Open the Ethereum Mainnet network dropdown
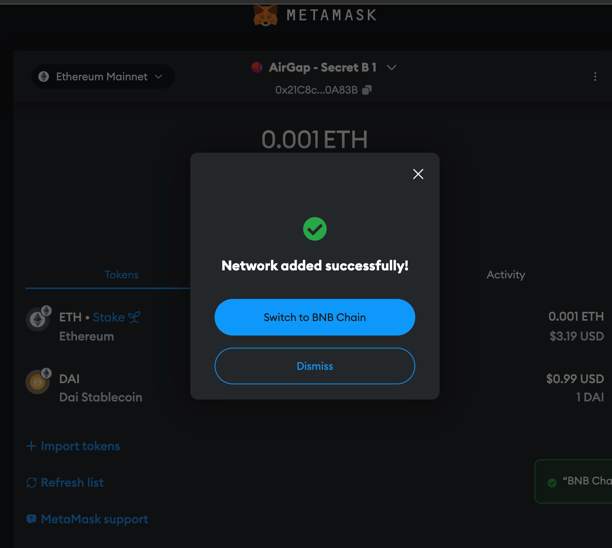The image size is (612, 548). pos(103,77)
